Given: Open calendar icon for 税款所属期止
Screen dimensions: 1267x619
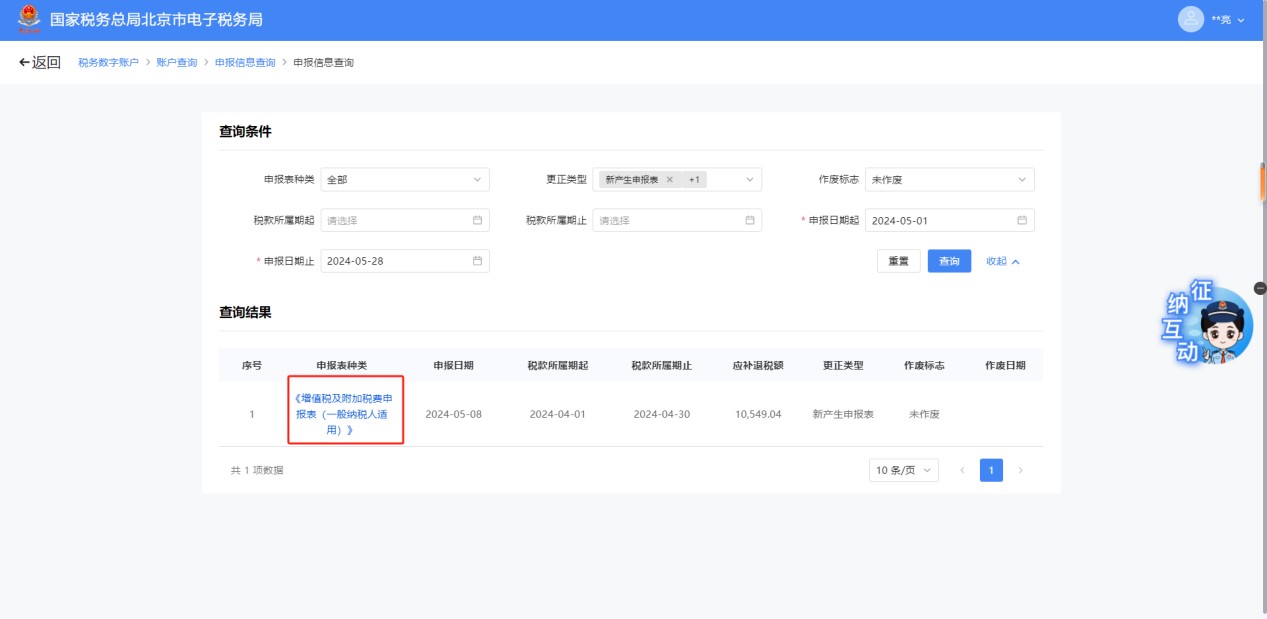Looking at the screenshot, I should 750,220.
